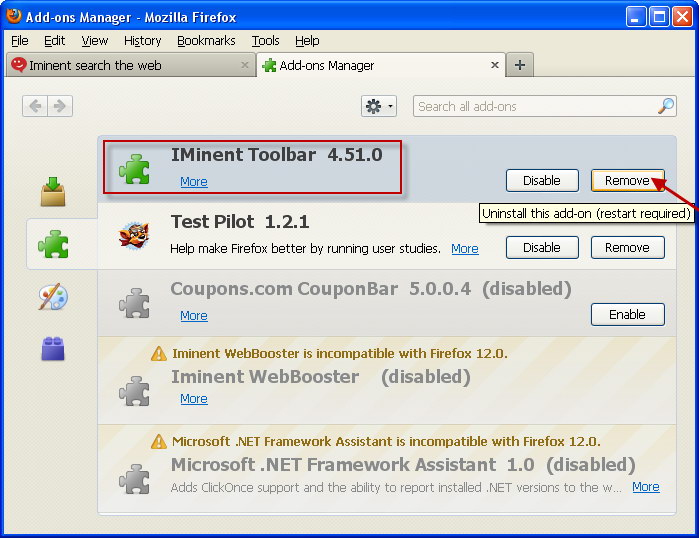Open the Appearance themes sidebar category
This screenshot has height=538, width=699.
pyautogui.click(x=53, y=296)
